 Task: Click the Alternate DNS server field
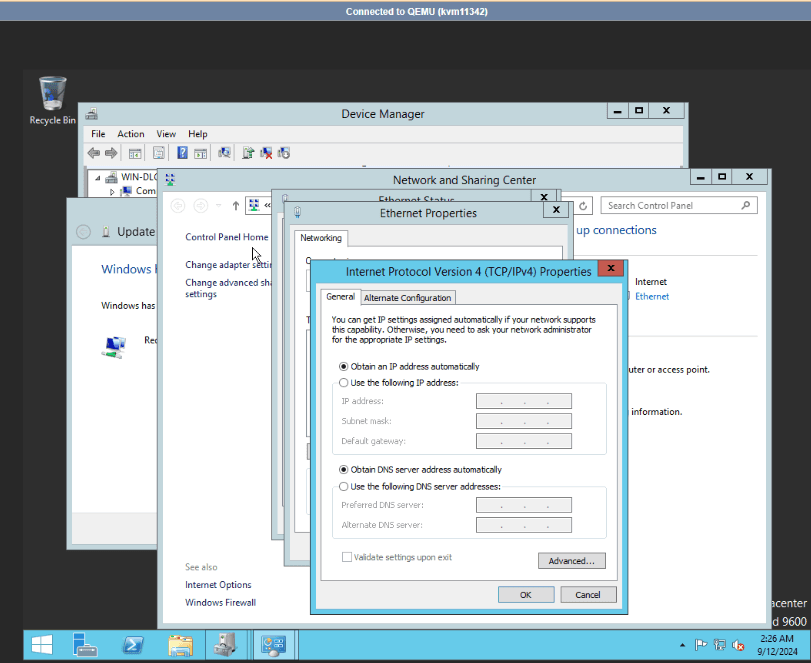pyautogui.click(x=523, y=525)
